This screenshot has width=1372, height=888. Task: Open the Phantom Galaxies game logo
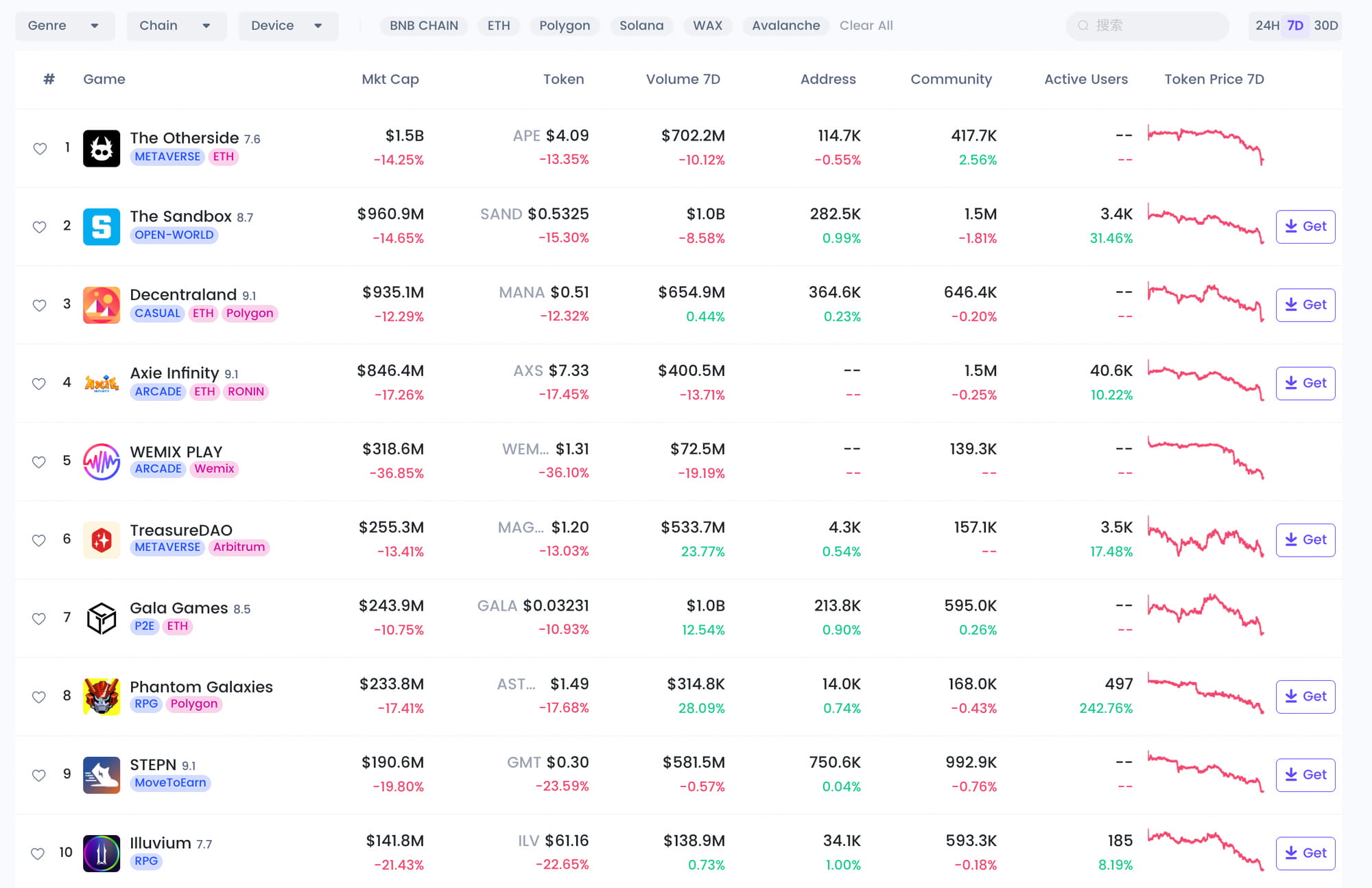102,697
